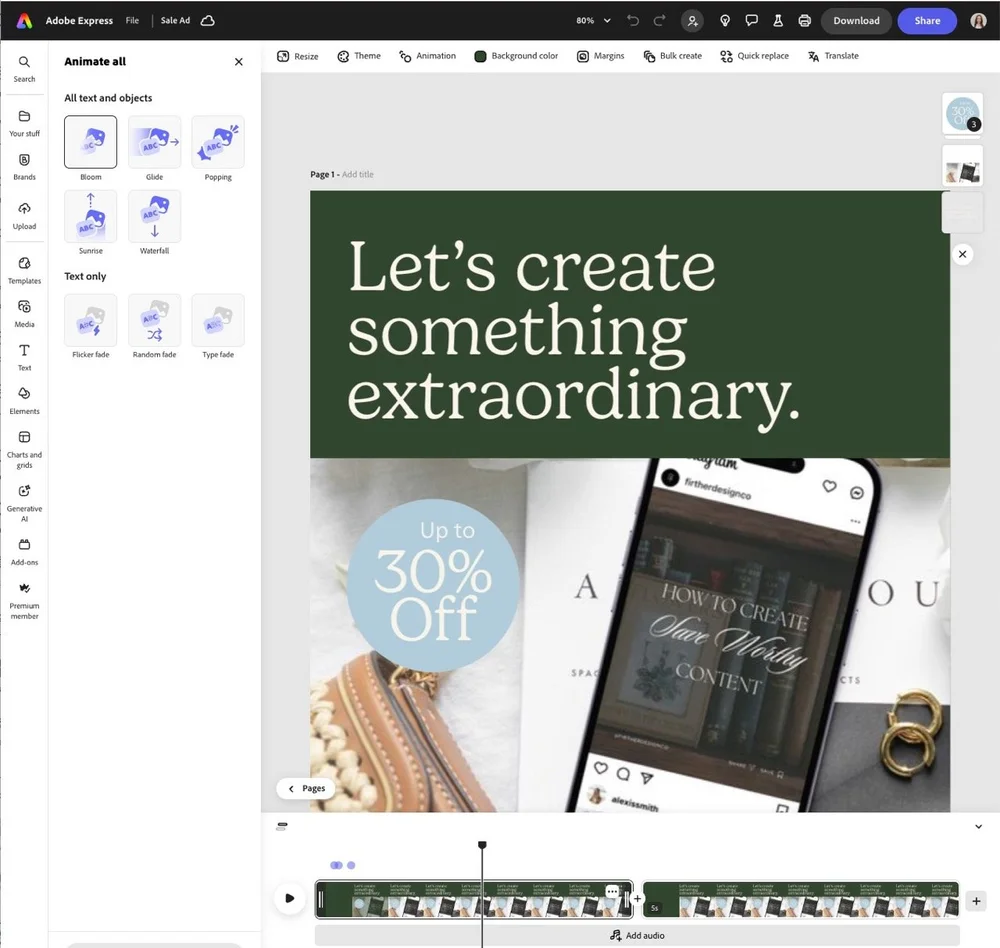Select the second page thumbnail
Viewport: 1000px width, 948px height.
[962, 166]
